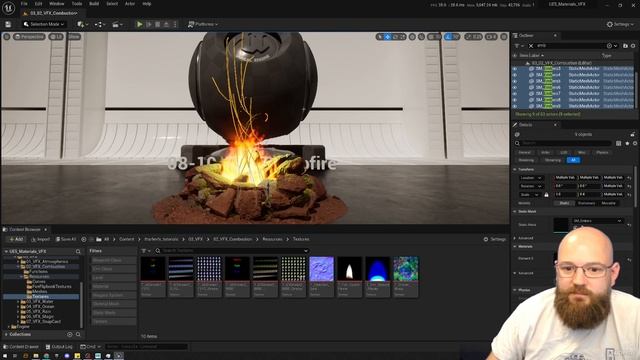Click the Stop simulation button
The image size is (640, 360).
[158, 24]
